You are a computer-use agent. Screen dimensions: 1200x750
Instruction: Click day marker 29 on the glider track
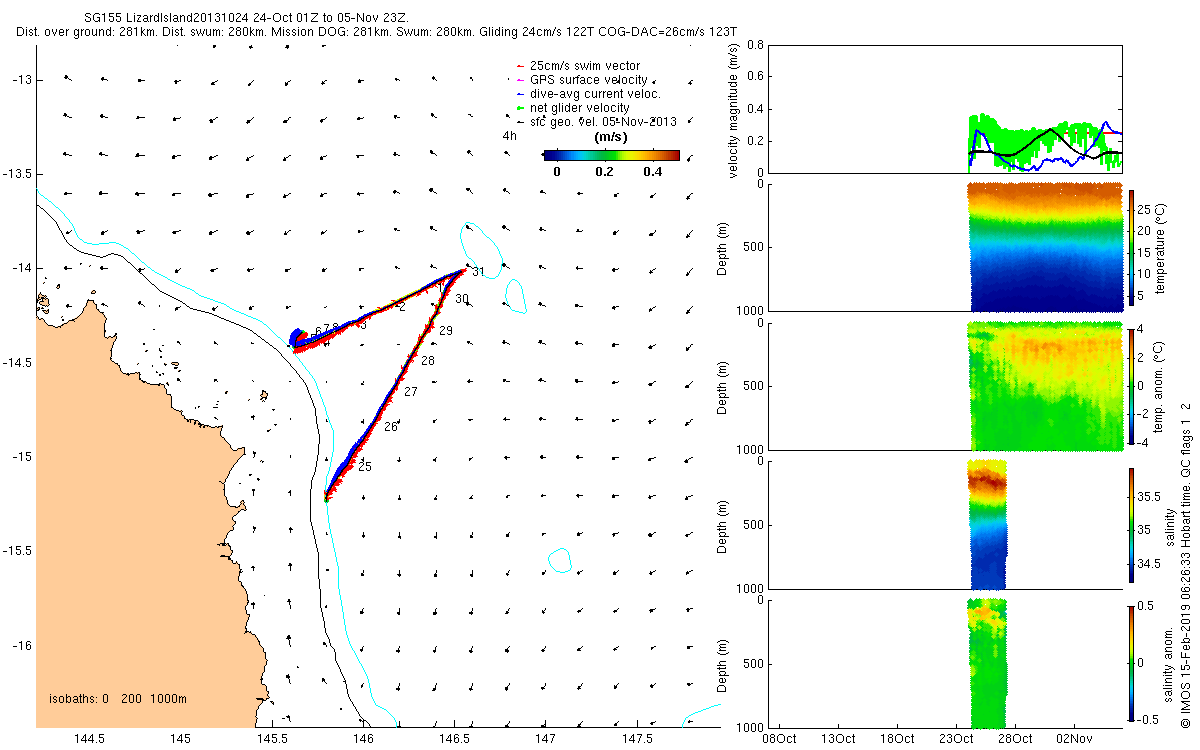tap(446, 331)
